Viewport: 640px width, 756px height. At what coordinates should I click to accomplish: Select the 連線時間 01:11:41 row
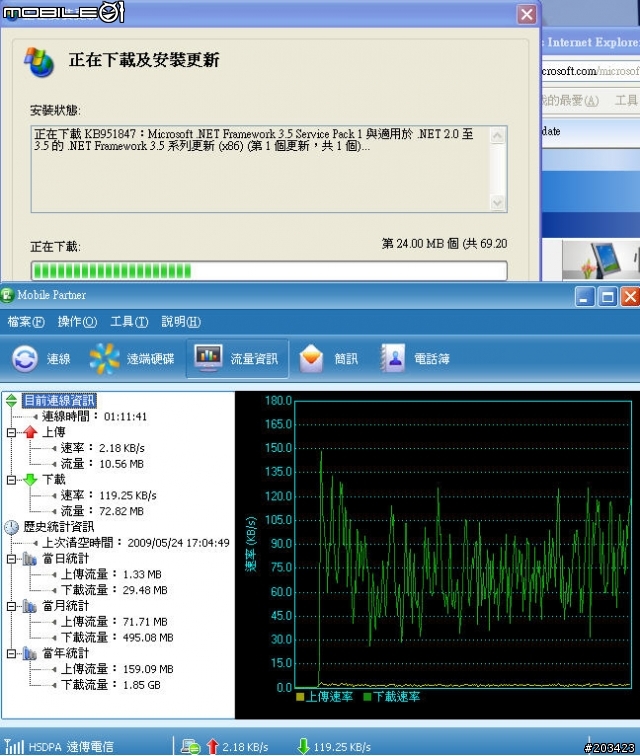pos(95,416)
